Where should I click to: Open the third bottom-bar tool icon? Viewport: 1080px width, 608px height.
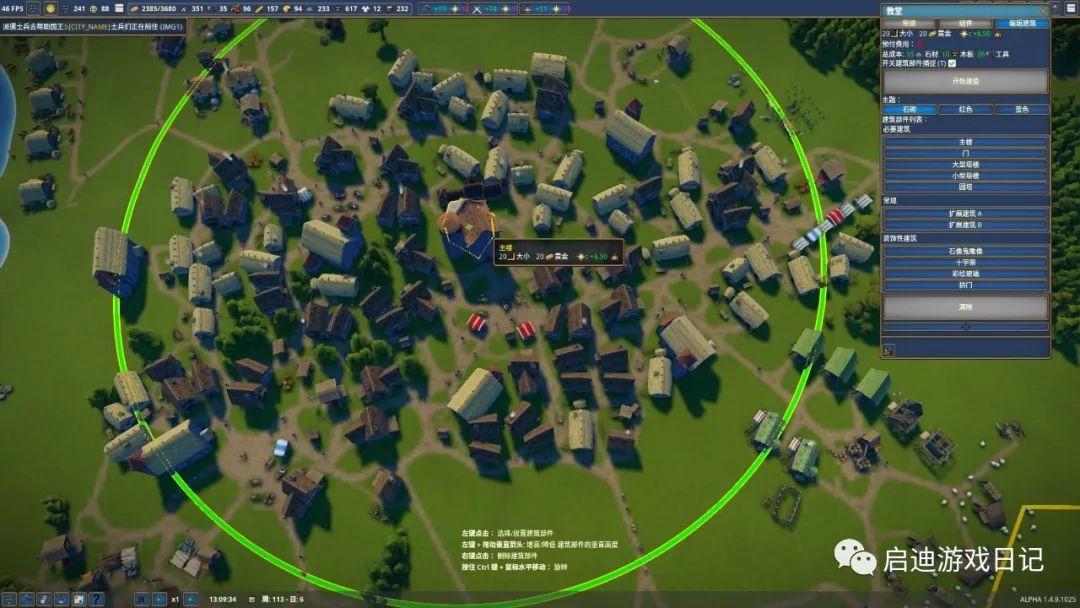click(x=43, y=599)
